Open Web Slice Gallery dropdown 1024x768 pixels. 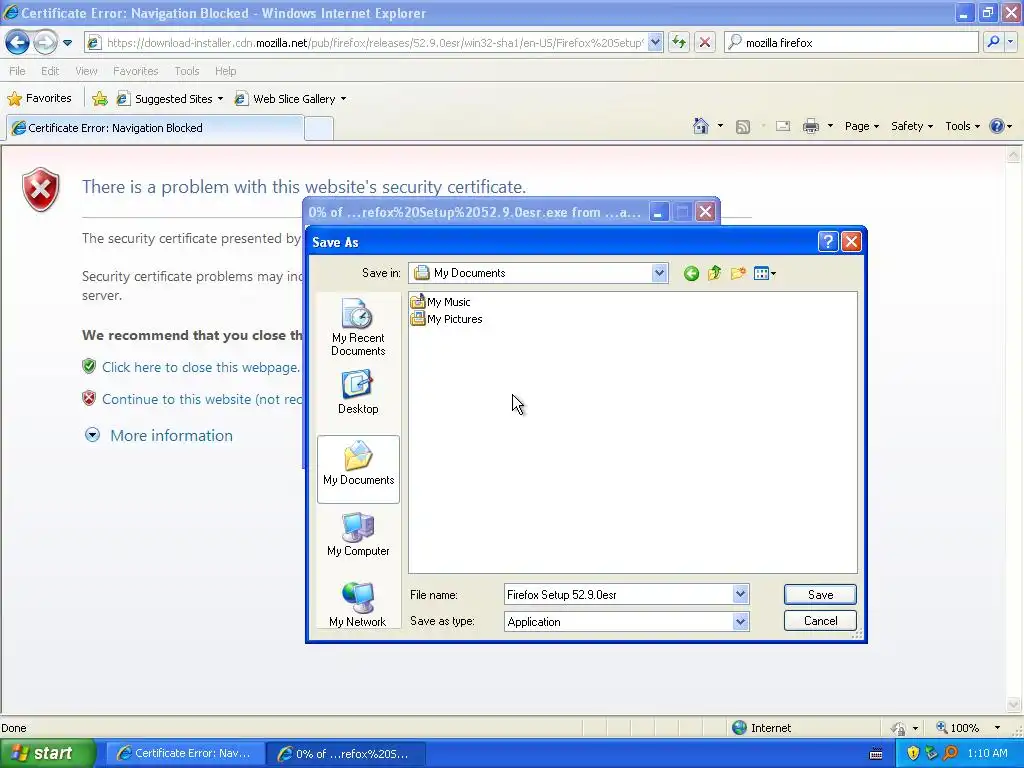(291, 99)
